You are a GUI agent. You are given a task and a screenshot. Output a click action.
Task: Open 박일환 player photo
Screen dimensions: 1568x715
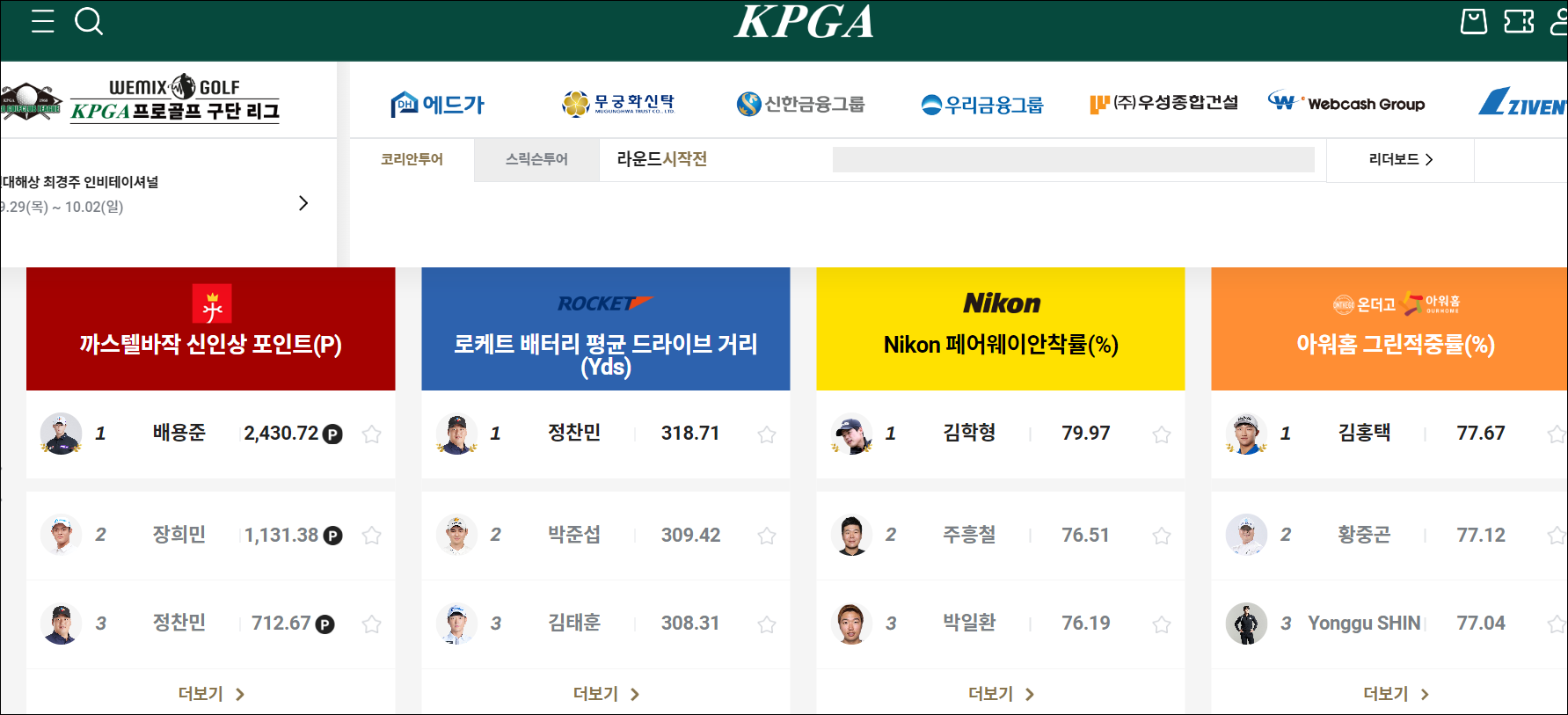(851, 624)
